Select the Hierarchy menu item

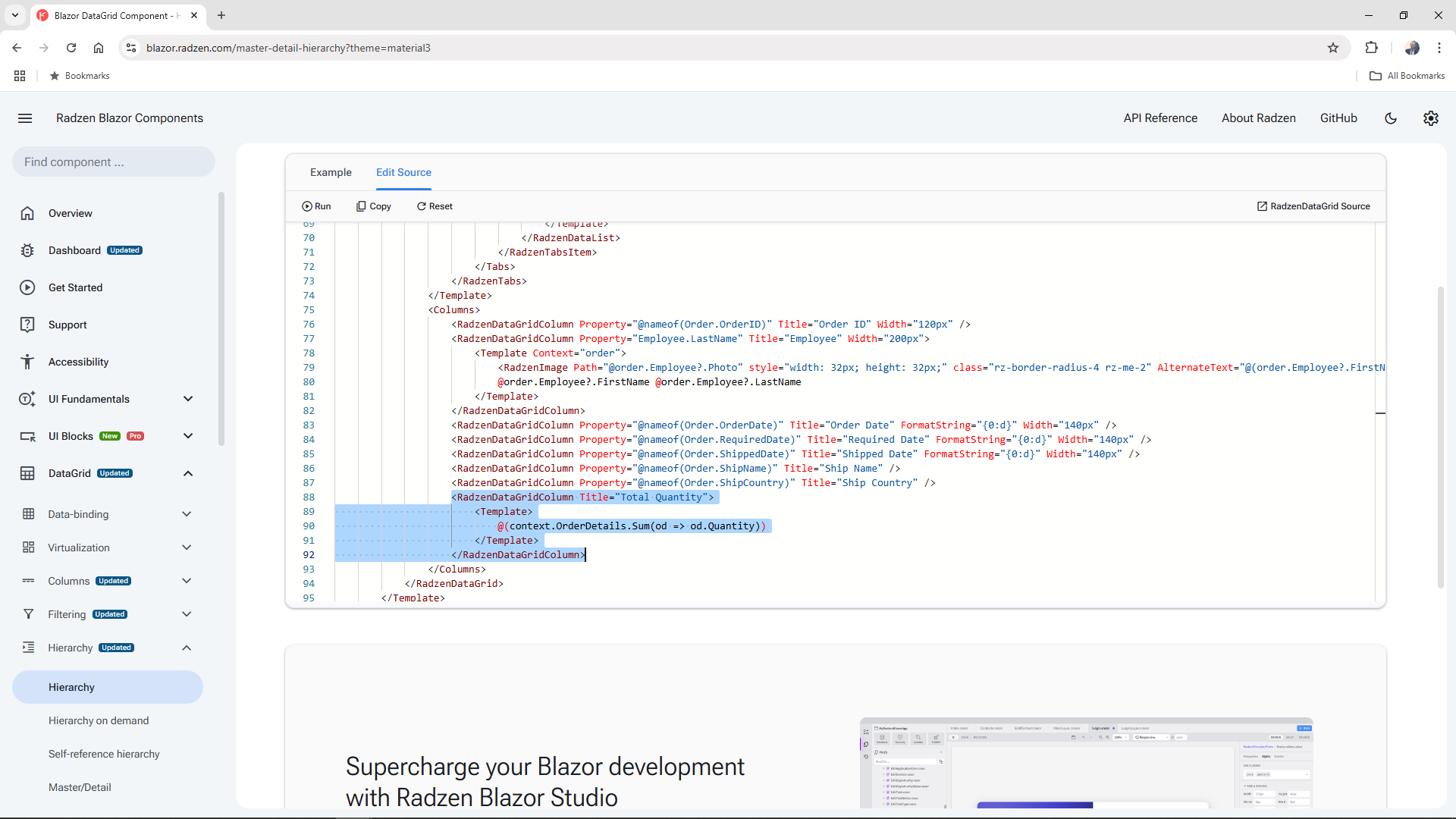click(108, 687)
